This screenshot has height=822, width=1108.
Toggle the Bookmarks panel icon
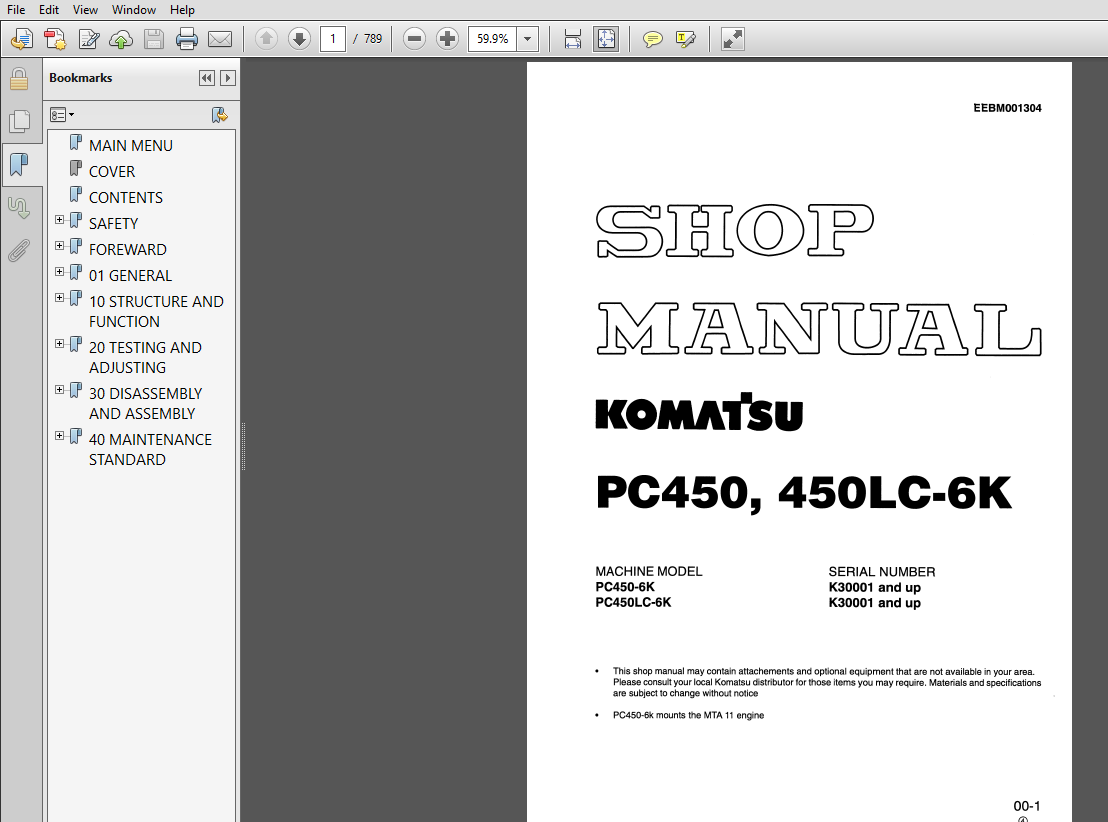click(x=19, y=165)
